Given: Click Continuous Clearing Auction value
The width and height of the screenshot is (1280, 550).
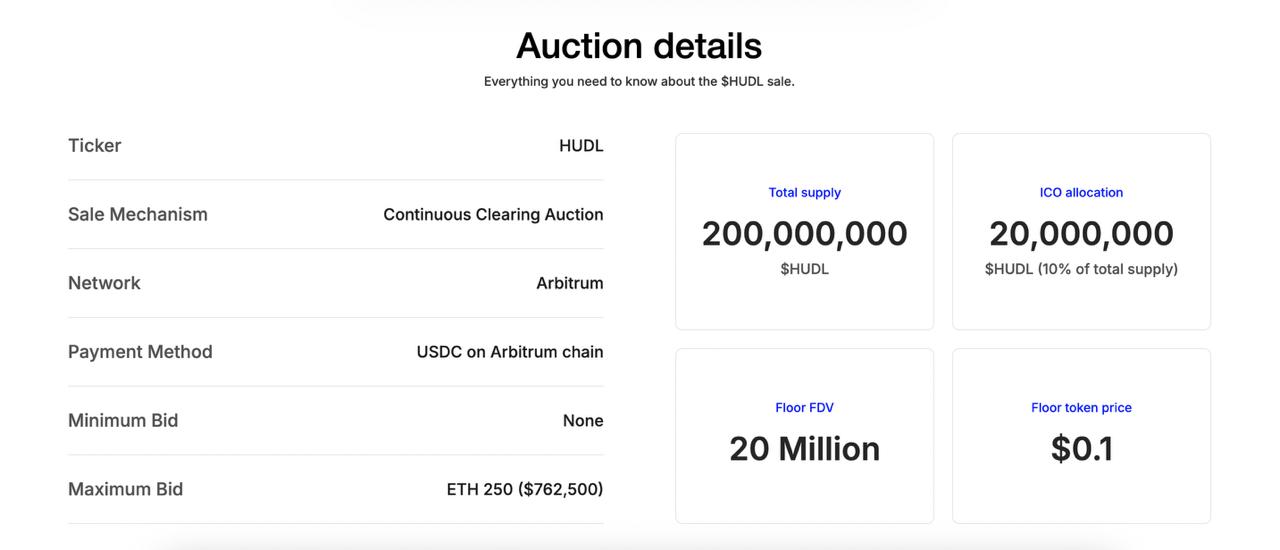Looking at the screenshot, I should [x=493, y=215].
